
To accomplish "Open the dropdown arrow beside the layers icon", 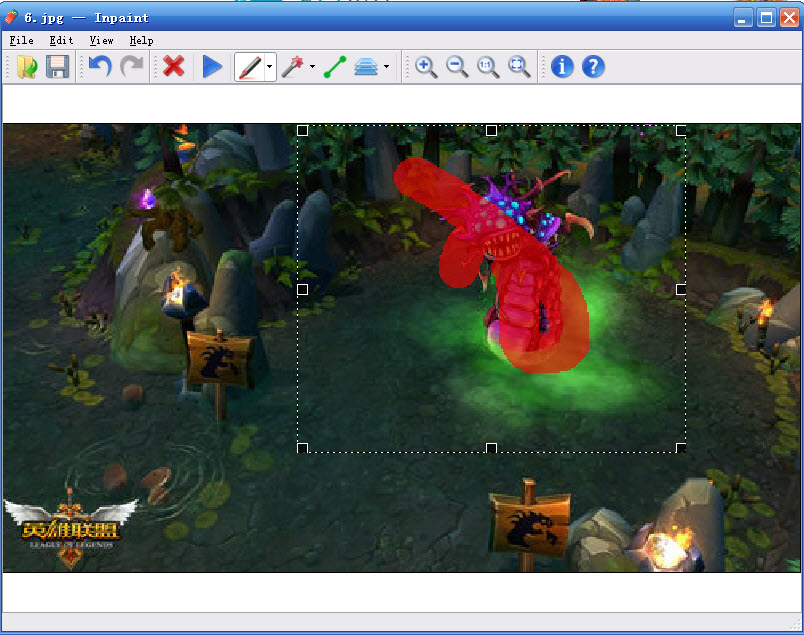I will (386, 67).
